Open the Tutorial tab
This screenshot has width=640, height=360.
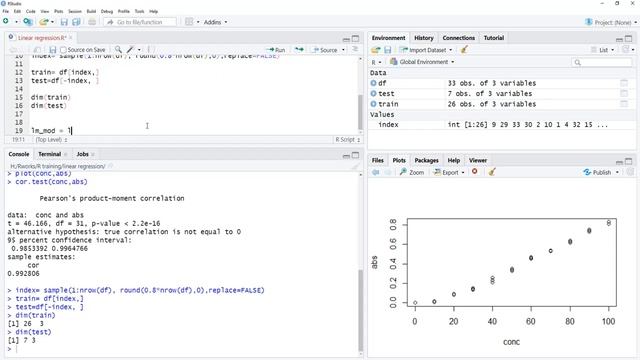pos(493,38)
